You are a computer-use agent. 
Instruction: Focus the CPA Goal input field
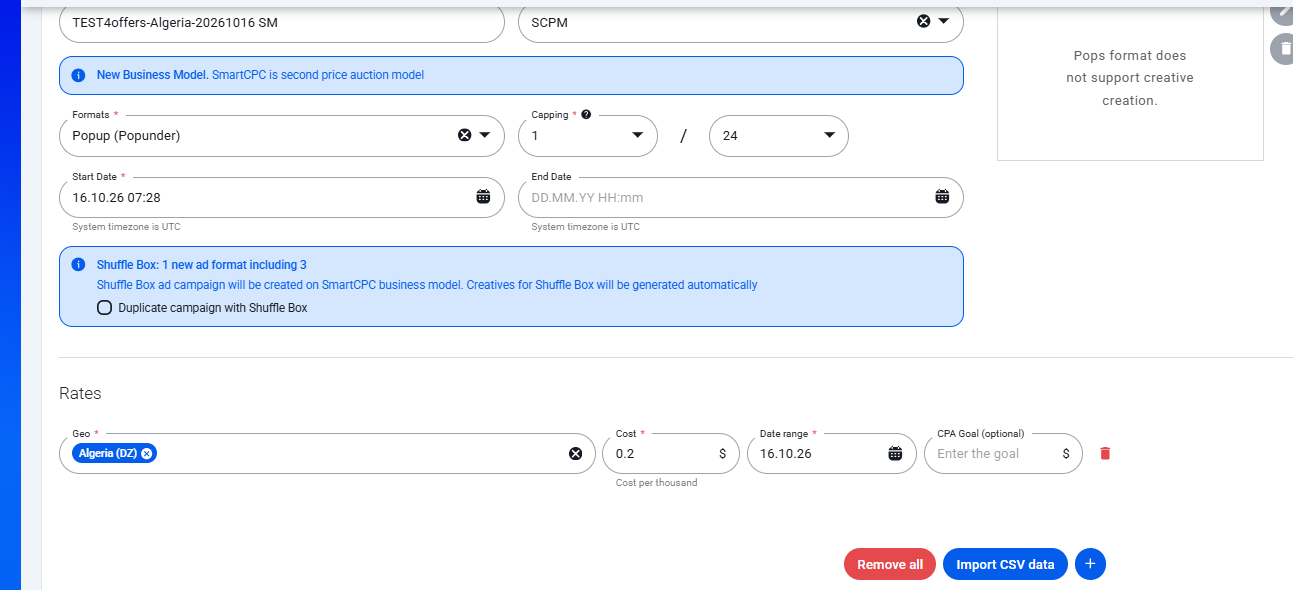(x=1003, y=454)
